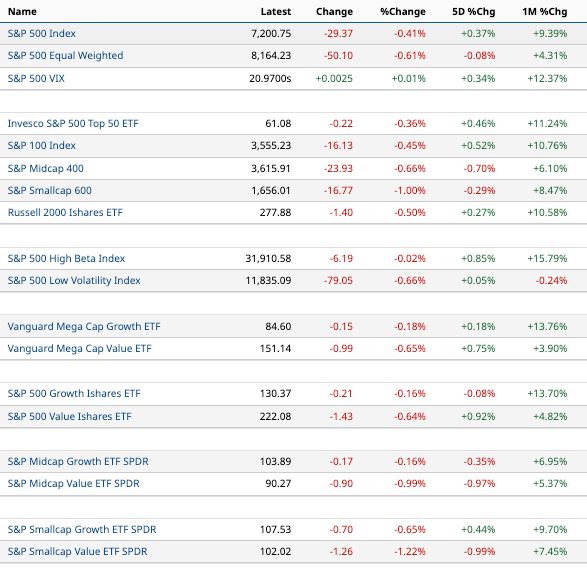Open Vanguard Mega Cap Value ETF
Image resolution: width=587 pixels, height=576 pixels.
(x=79, y=348)
